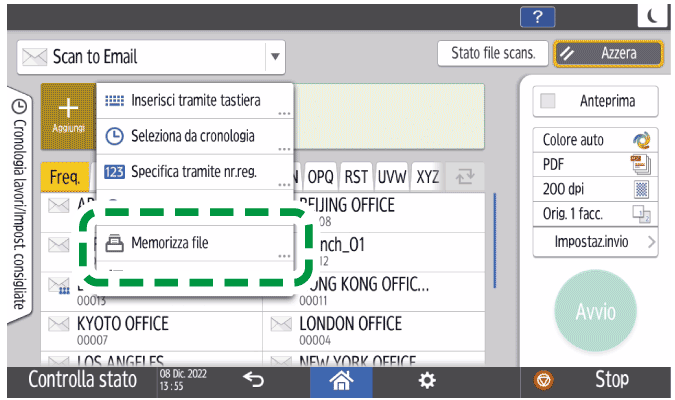675x400 pixels.
Task: Choose Inserisci tramite tastiera
Action: click(195, 101)
